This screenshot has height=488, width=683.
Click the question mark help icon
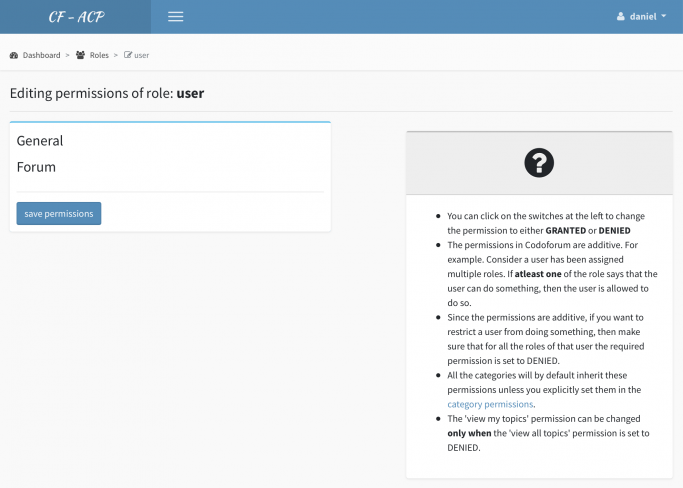(539, 163)
